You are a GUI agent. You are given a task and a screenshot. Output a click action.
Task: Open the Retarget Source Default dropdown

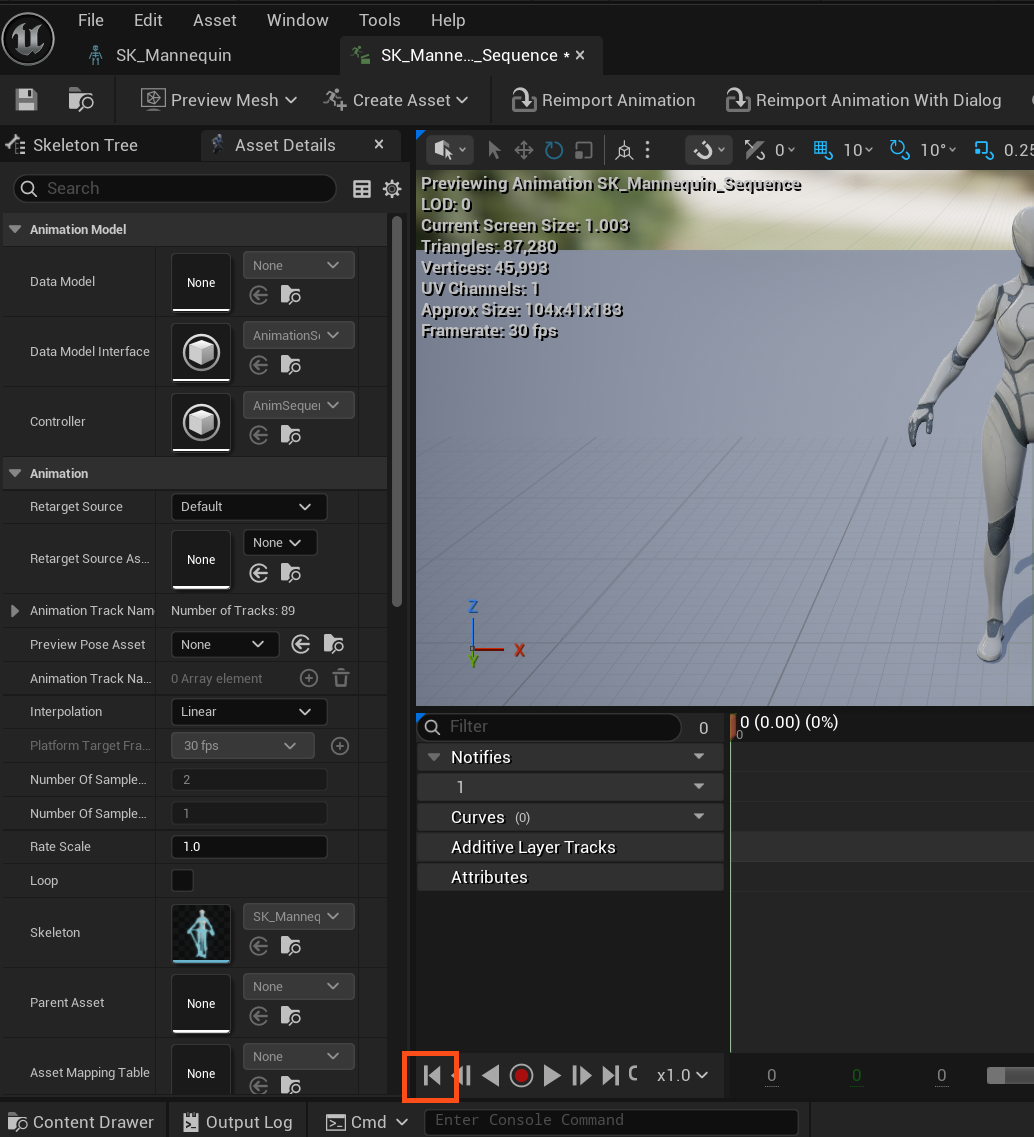point(249,507)
